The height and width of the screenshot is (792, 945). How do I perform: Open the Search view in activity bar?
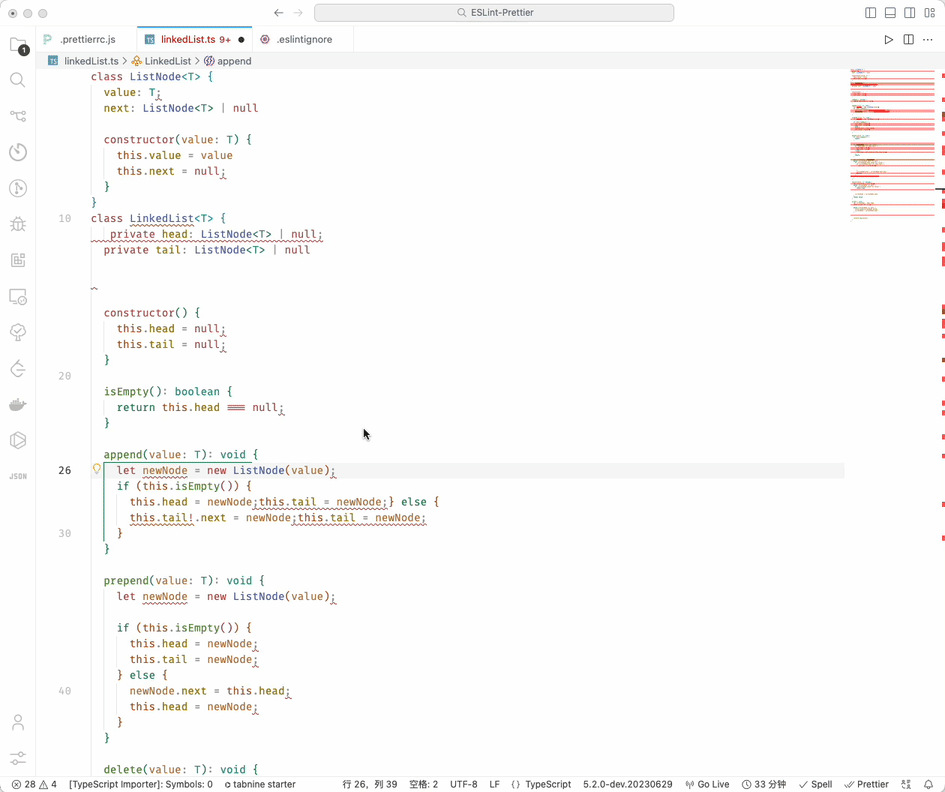[x=18, y=80]
